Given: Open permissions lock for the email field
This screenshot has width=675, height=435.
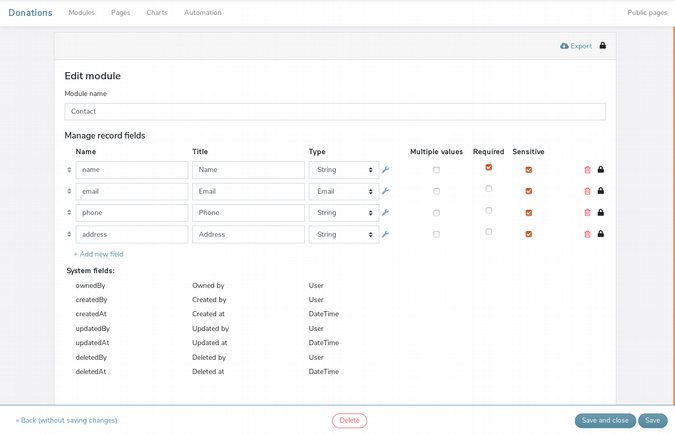Looking at the screenshot, I should (x=601, y=191).
